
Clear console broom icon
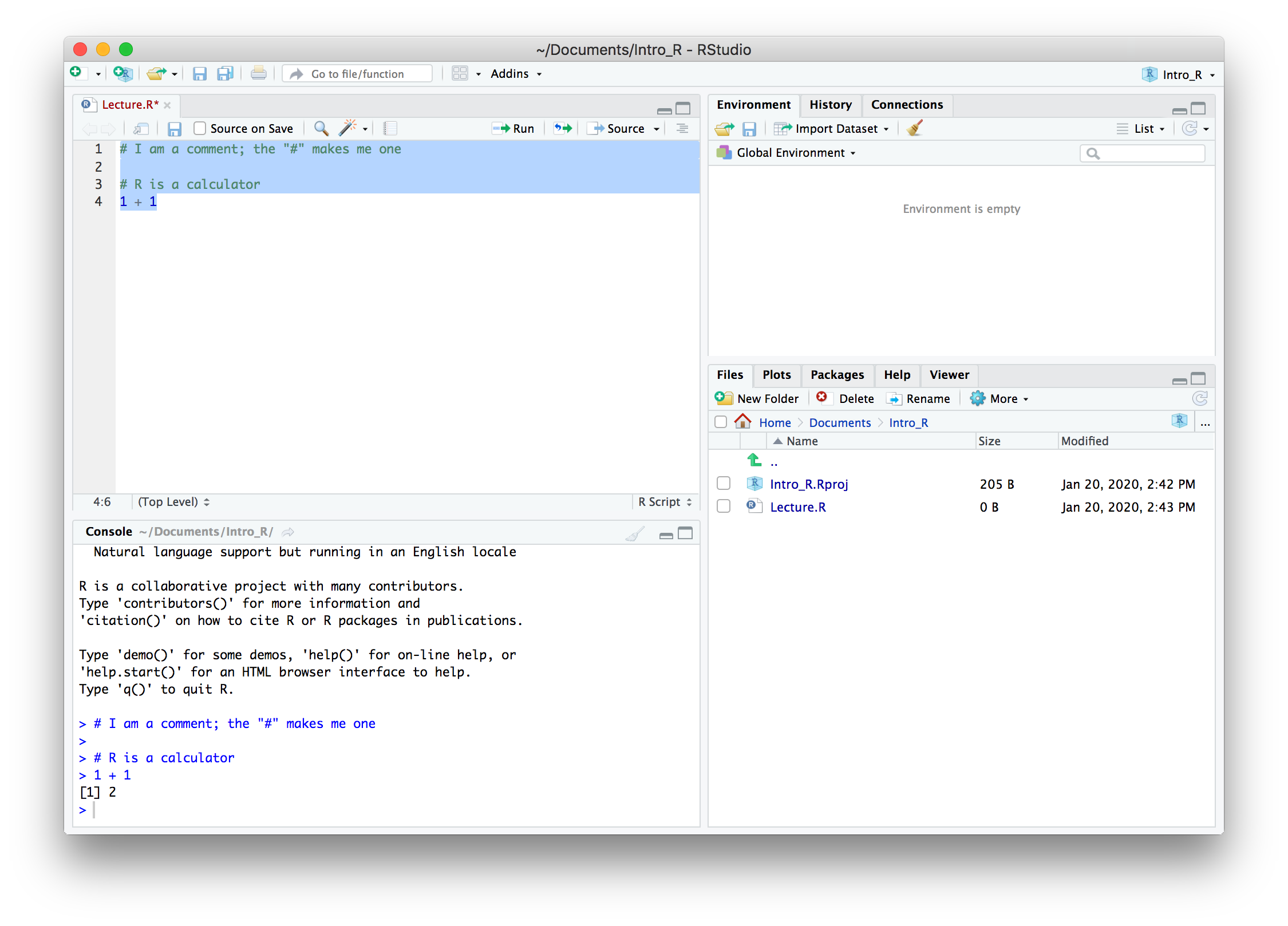635,533
